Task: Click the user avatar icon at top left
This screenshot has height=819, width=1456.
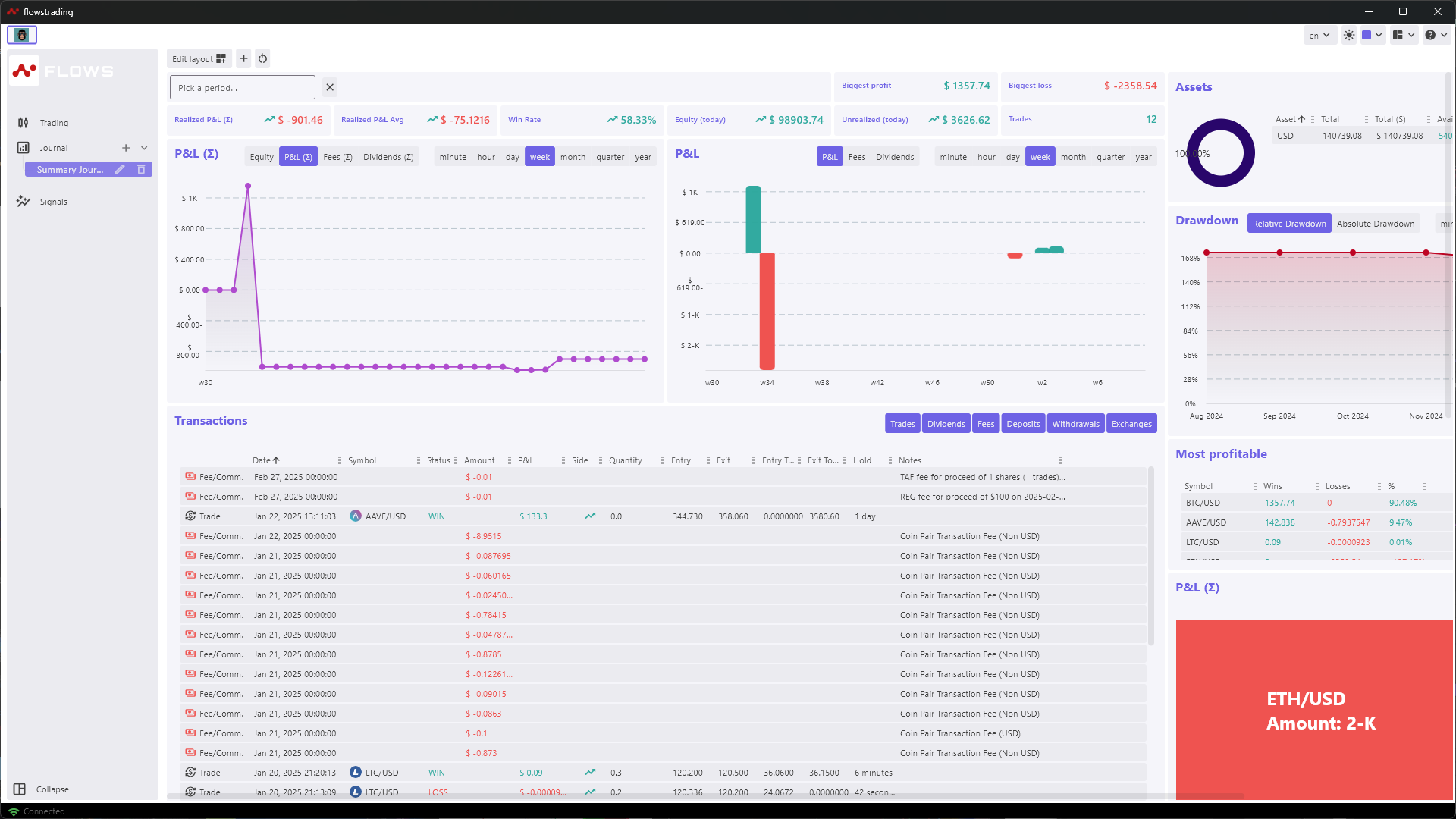Action: (x=22, y=35)
